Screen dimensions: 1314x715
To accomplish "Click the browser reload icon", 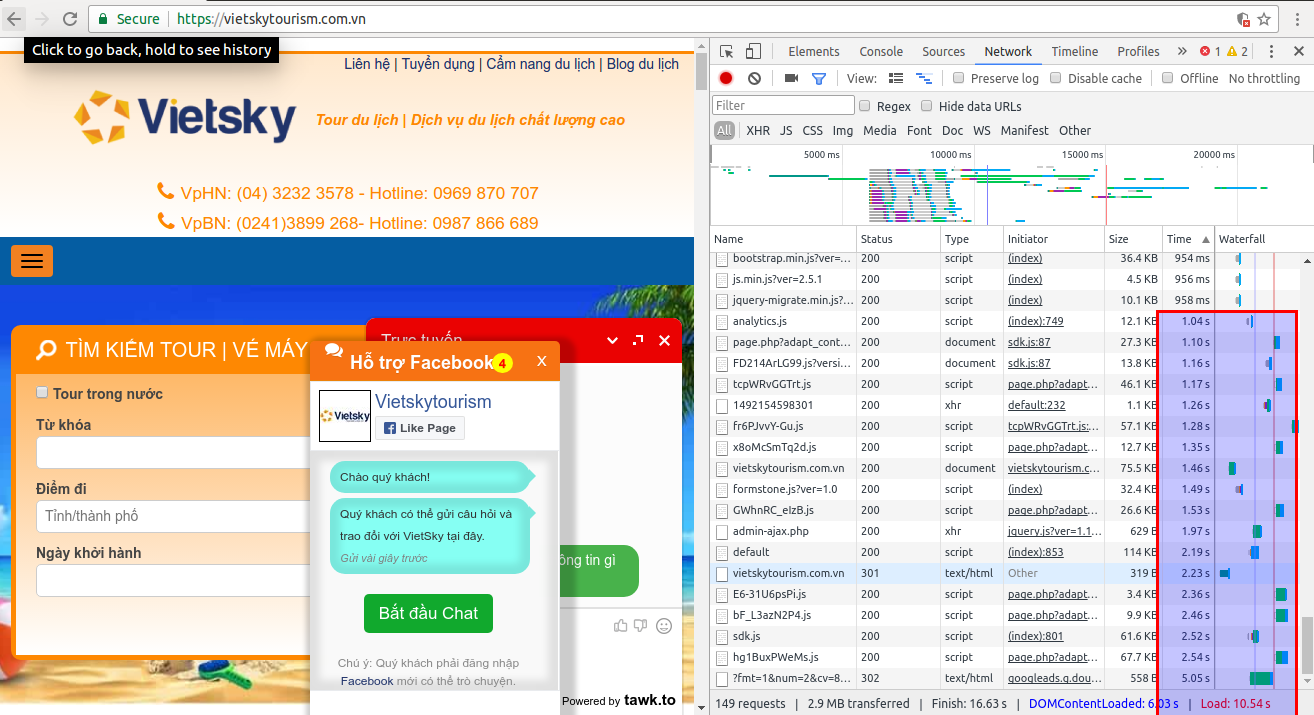I will [70, 18].
